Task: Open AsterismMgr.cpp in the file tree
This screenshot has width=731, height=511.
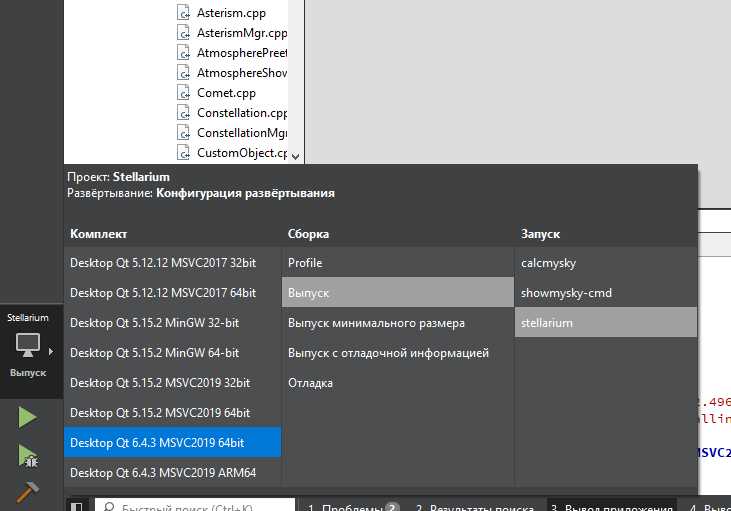Action: [242, 33]
